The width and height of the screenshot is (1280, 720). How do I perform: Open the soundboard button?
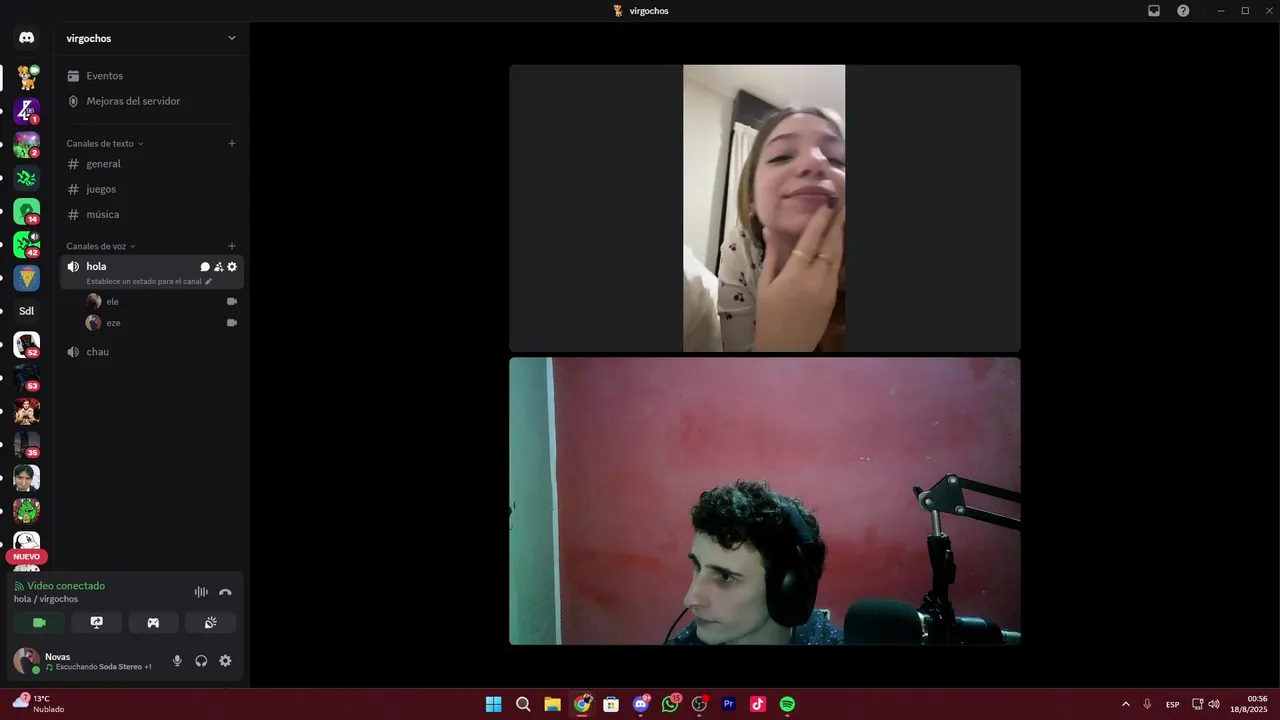211,623
